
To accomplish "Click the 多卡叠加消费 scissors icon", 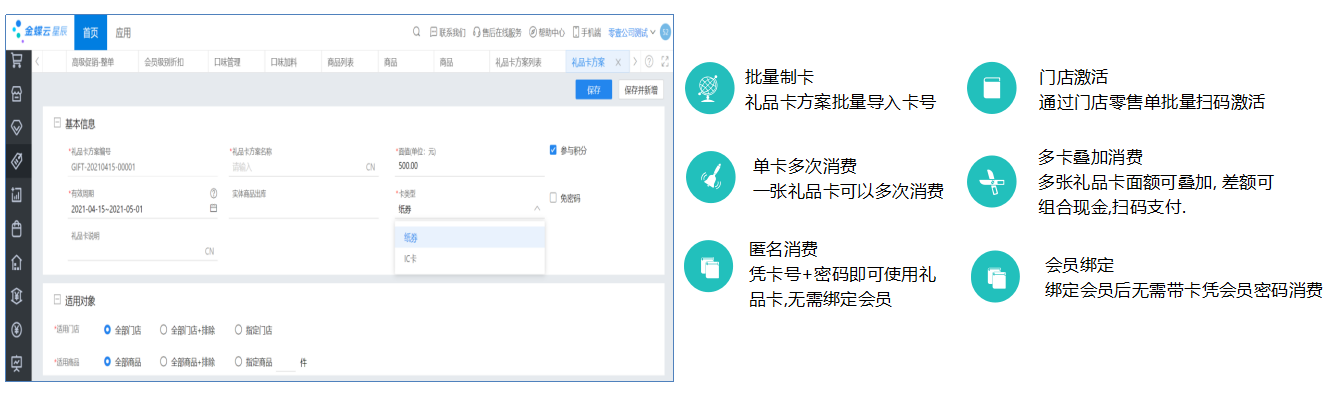I will pyautogui.click(x=992, y=180).
